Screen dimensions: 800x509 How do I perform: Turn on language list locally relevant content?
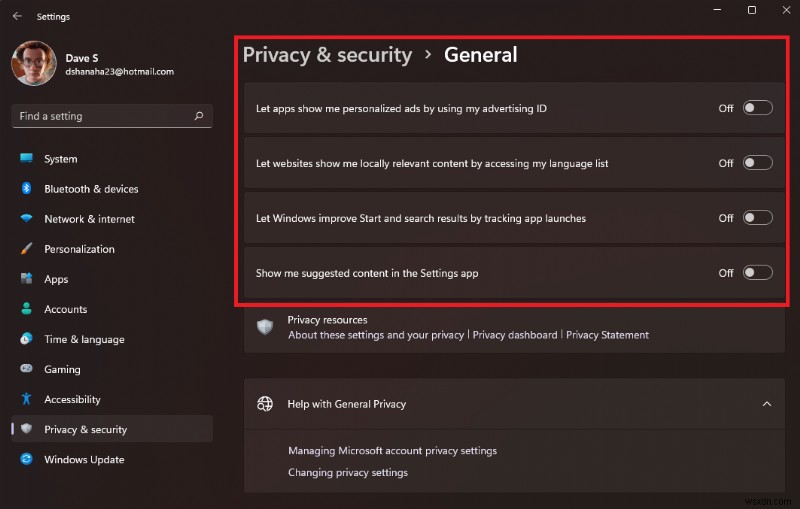coord(758,163)
